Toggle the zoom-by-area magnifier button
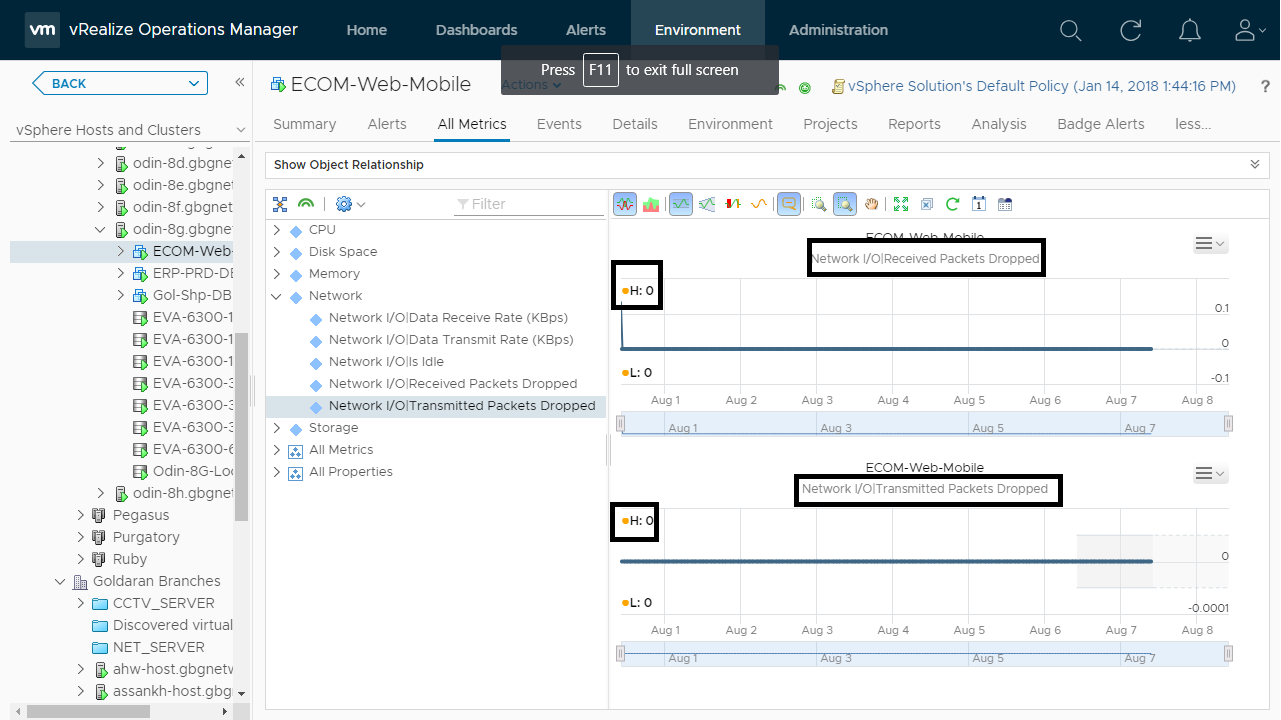 click(845, 204)
